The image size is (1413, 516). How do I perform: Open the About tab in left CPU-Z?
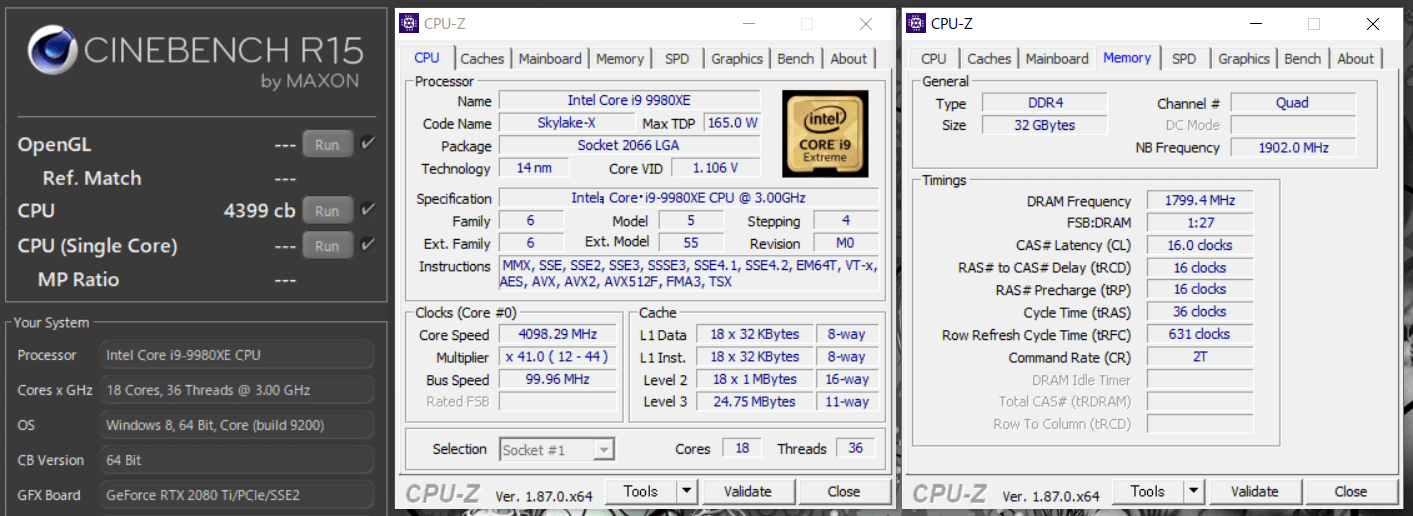(x=849, y=59)
